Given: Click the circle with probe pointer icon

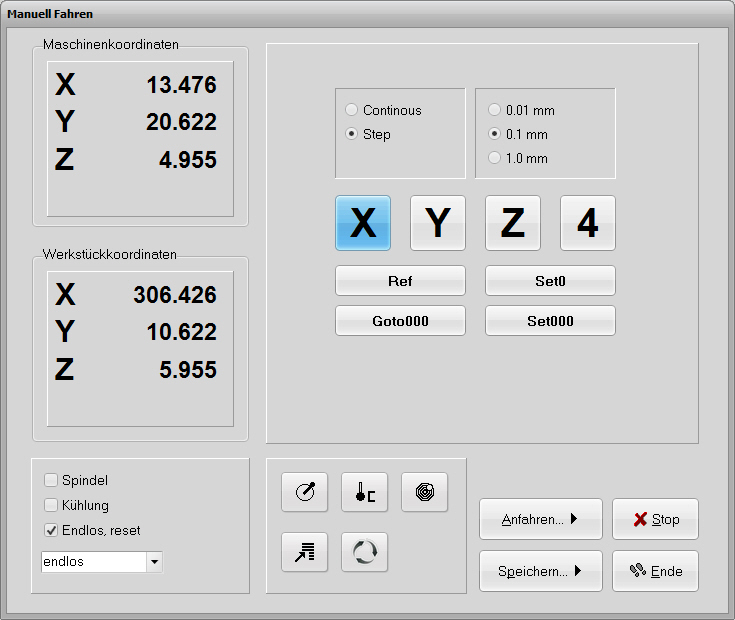Looking at the screenshot, I should click(x=305, y=492).
